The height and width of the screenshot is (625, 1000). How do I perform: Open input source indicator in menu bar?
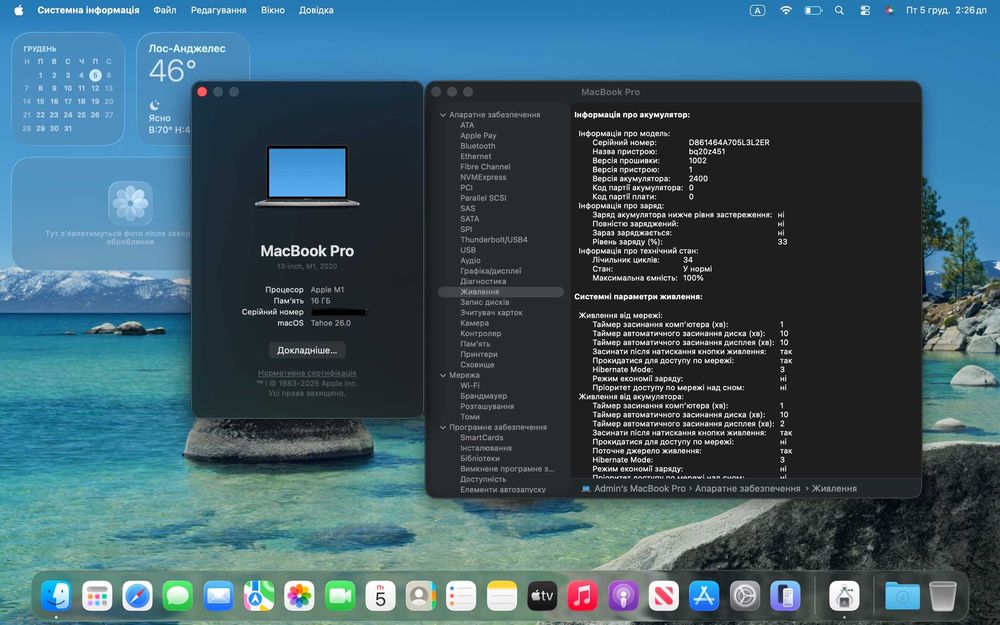[x=757, y=10]
